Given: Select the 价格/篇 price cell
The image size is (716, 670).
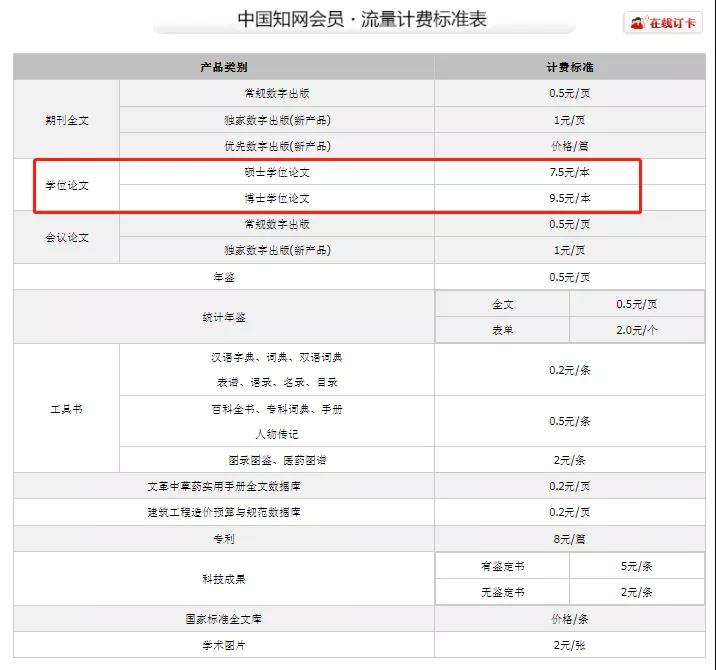Looking at the screenshot, I should pos(570,146).
